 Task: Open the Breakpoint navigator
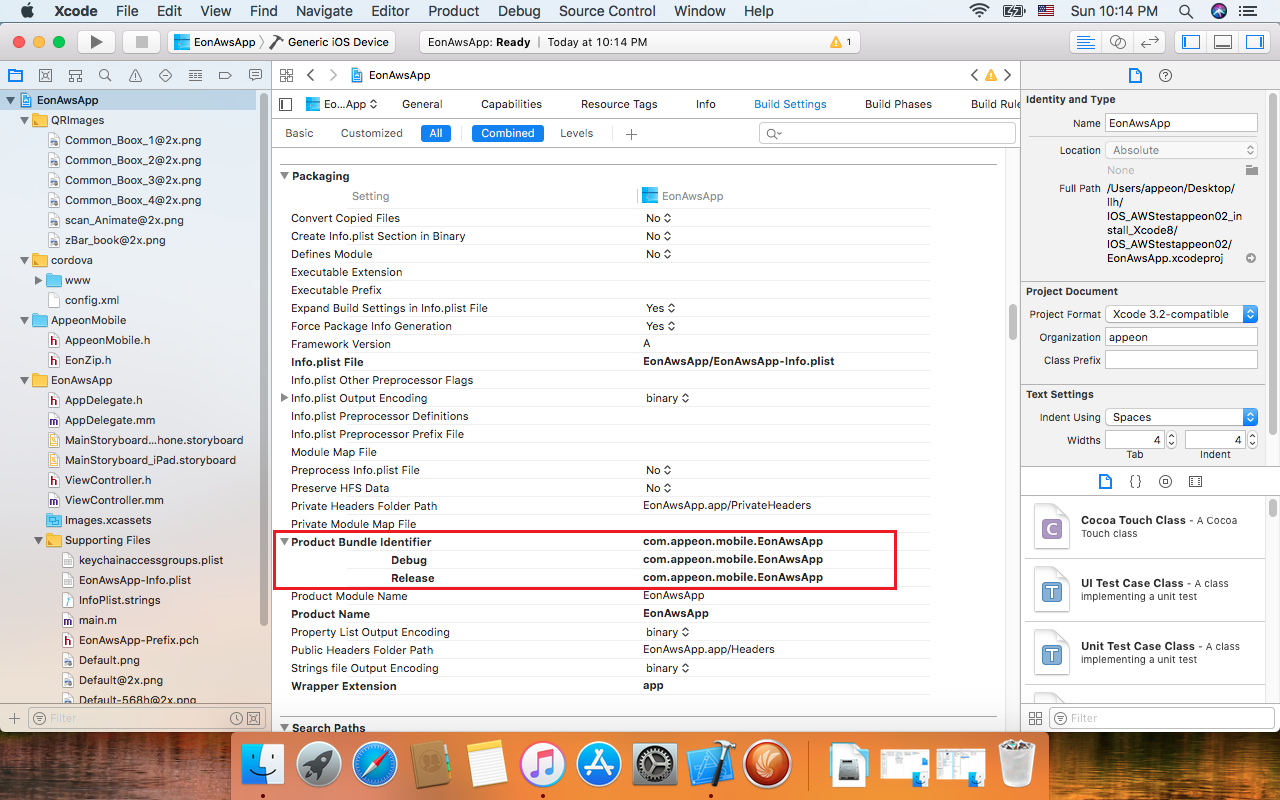[225, 75]
